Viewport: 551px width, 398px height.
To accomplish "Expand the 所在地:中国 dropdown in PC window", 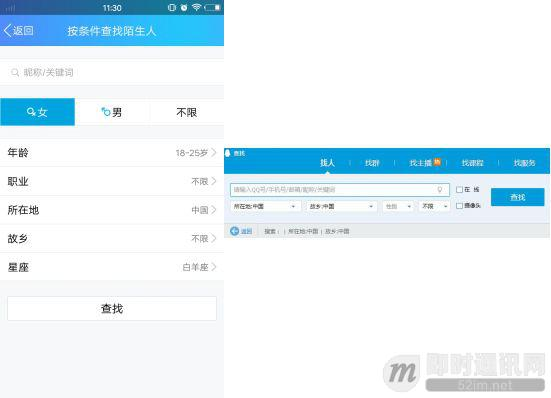I will tap(265, 206).
